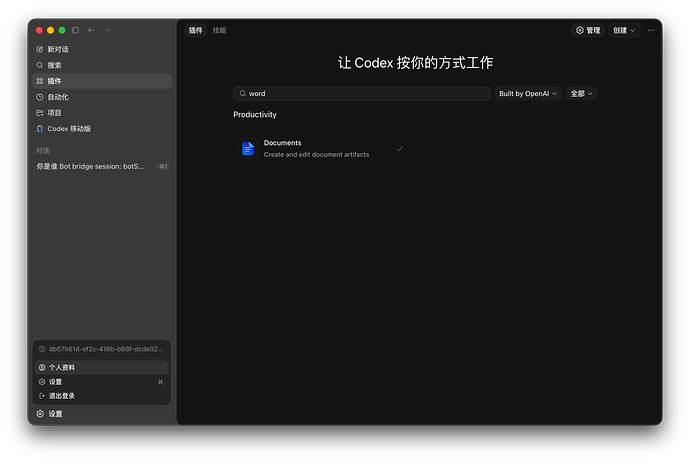Screen dimensions: 690x461
Task: Open 项目 in the sidebar
Action: point(102,113)
